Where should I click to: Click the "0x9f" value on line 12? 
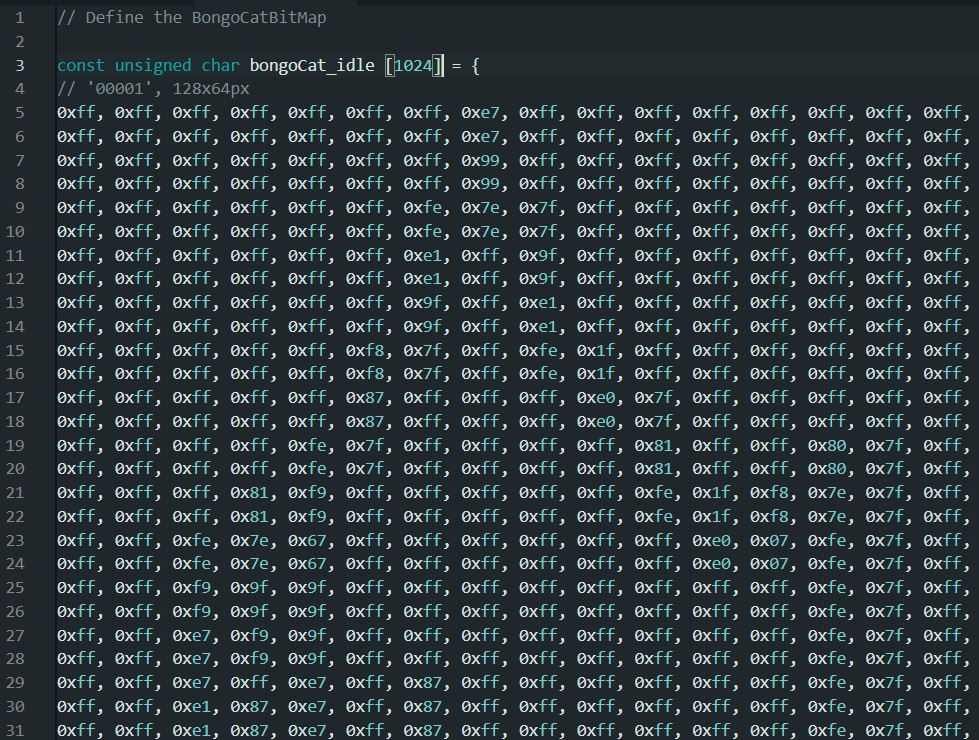(x=538, y=279)
